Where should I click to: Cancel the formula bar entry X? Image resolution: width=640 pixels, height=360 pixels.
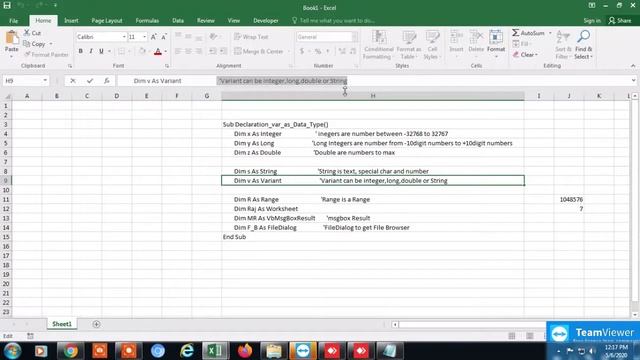73,81
